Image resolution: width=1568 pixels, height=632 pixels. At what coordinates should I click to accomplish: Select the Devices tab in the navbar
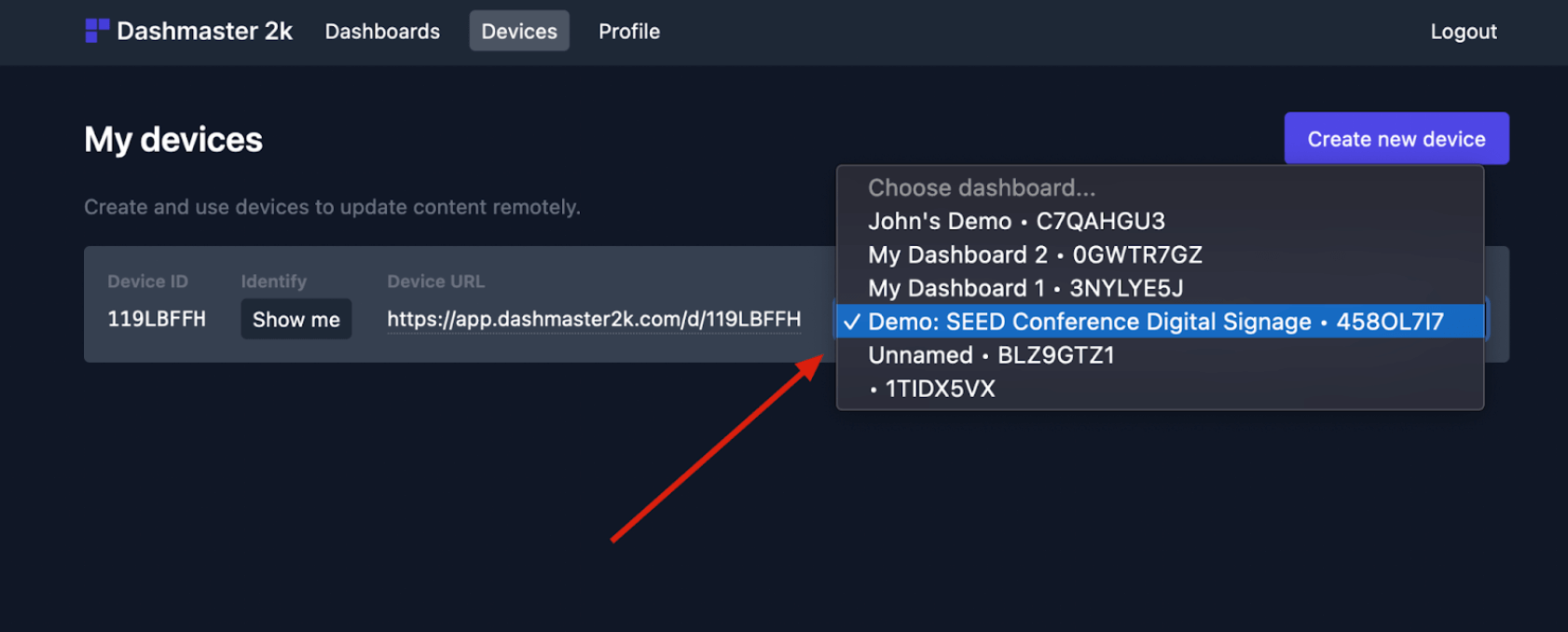[518, 31]
